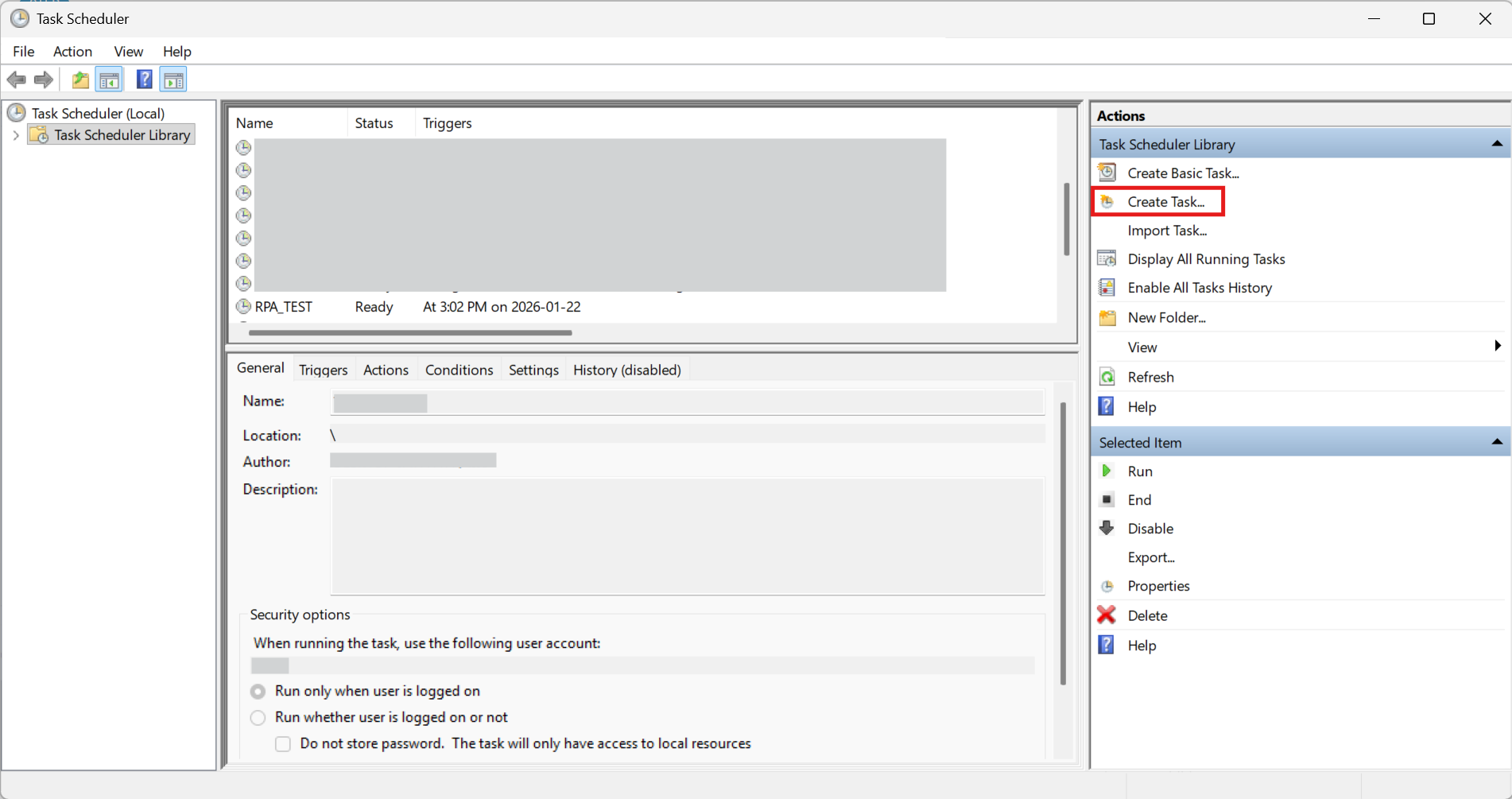This screenshot has height=799, width=1512.
Task: Select Task Scheduler (Local) root node
Action: [x=98, y=113]
